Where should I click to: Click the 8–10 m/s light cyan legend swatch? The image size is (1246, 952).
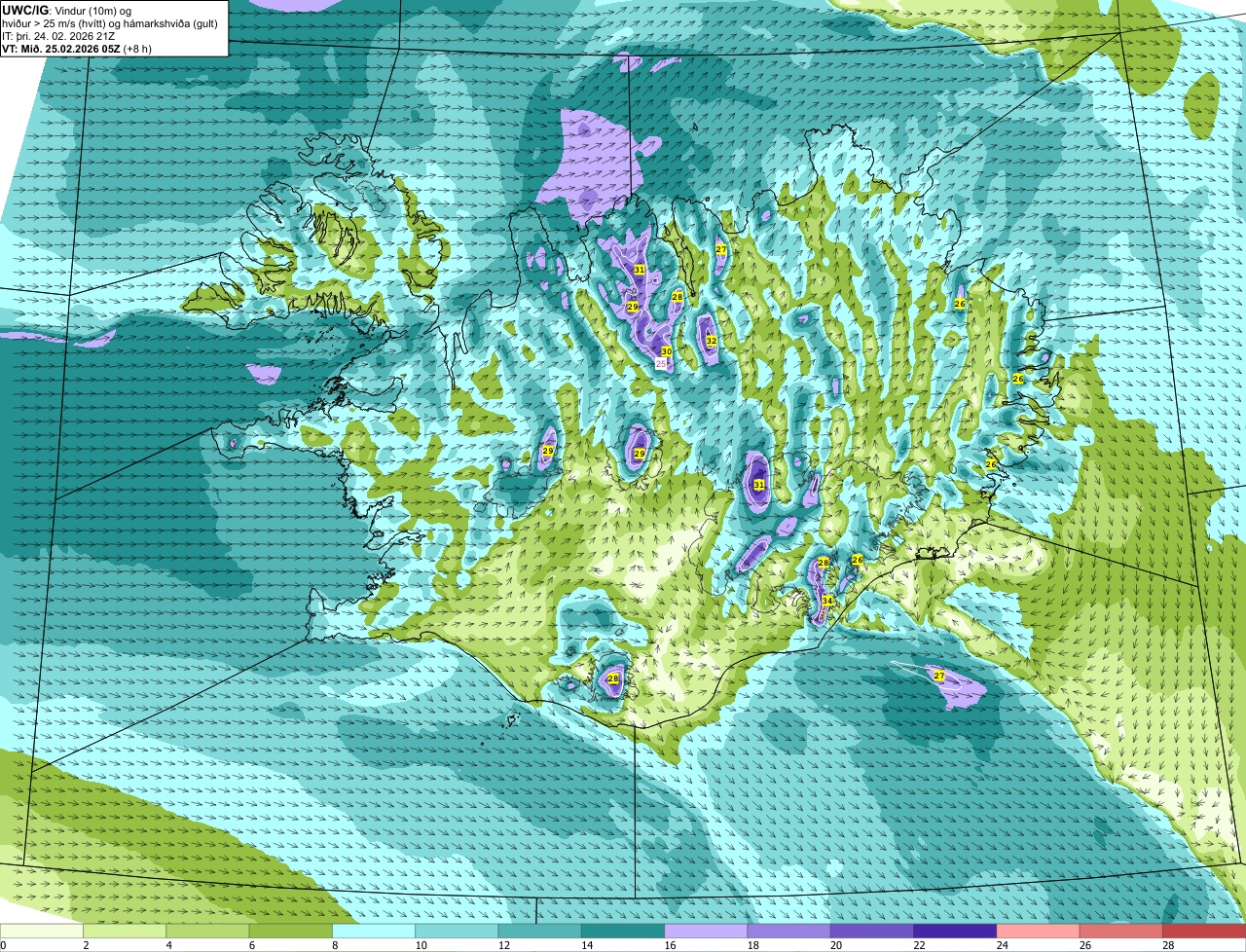374,931
